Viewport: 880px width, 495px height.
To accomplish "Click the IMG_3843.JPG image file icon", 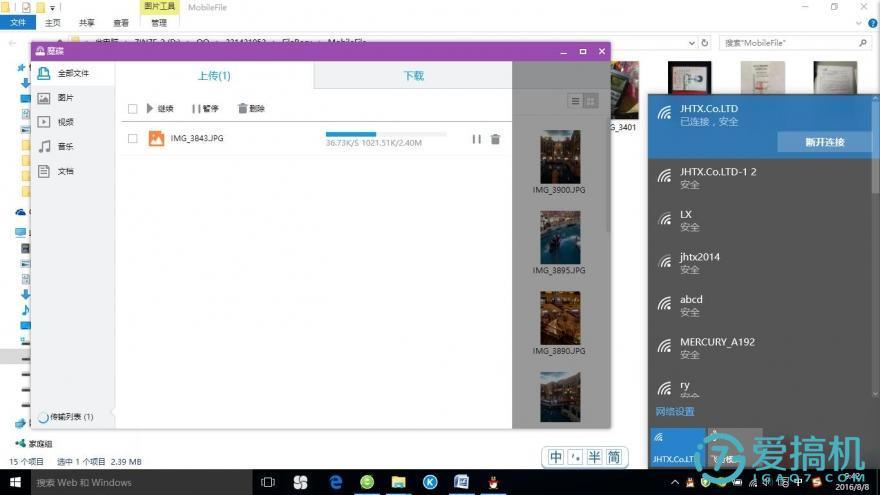I will click(x=156, y=138).
